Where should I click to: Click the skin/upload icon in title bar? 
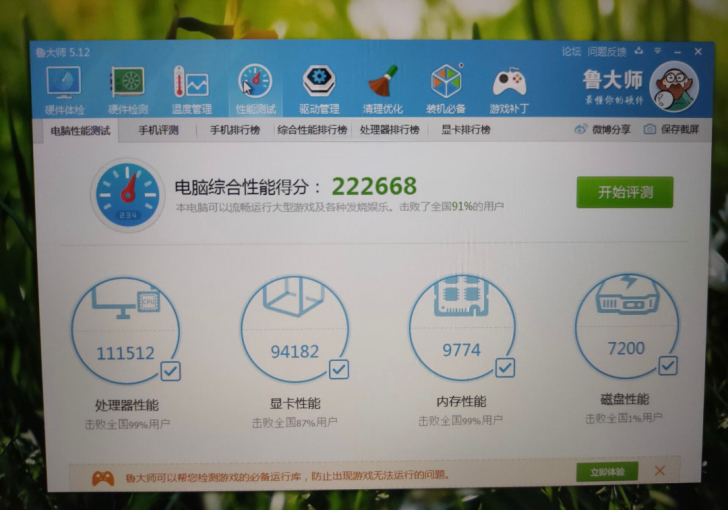(x=639, y=51)
